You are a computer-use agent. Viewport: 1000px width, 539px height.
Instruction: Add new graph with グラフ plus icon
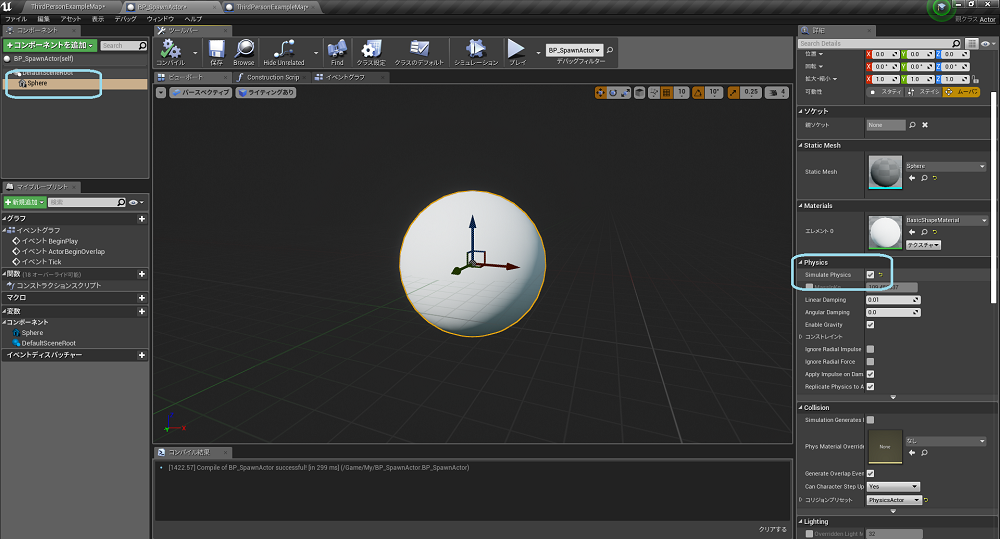[142, 219]
